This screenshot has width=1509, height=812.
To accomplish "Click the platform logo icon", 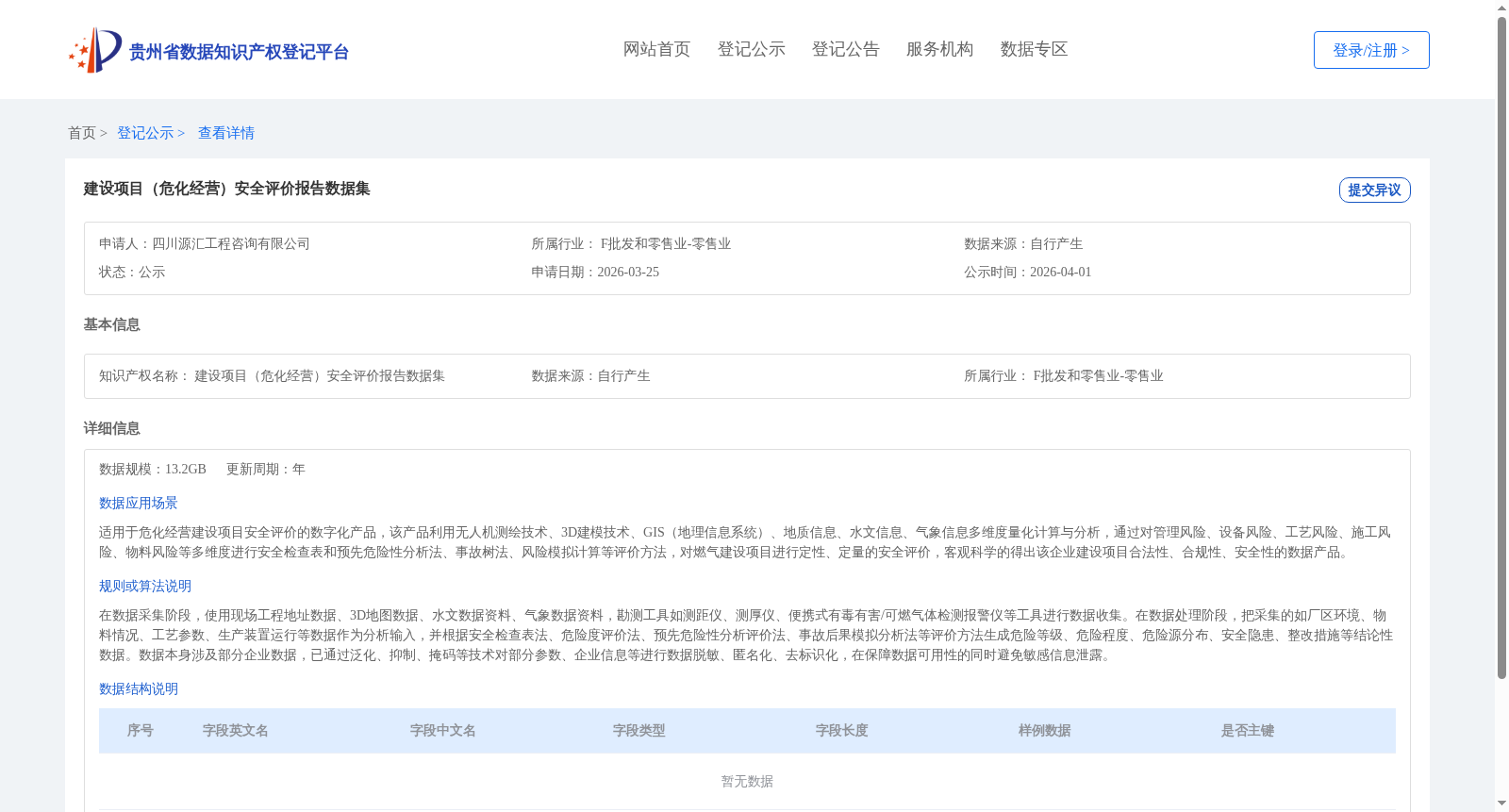I will click(95, 50).
